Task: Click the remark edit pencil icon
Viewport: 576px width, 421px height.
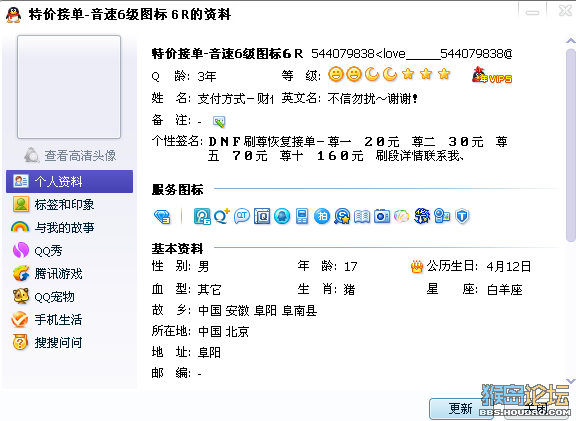Action: pos(219,122)
